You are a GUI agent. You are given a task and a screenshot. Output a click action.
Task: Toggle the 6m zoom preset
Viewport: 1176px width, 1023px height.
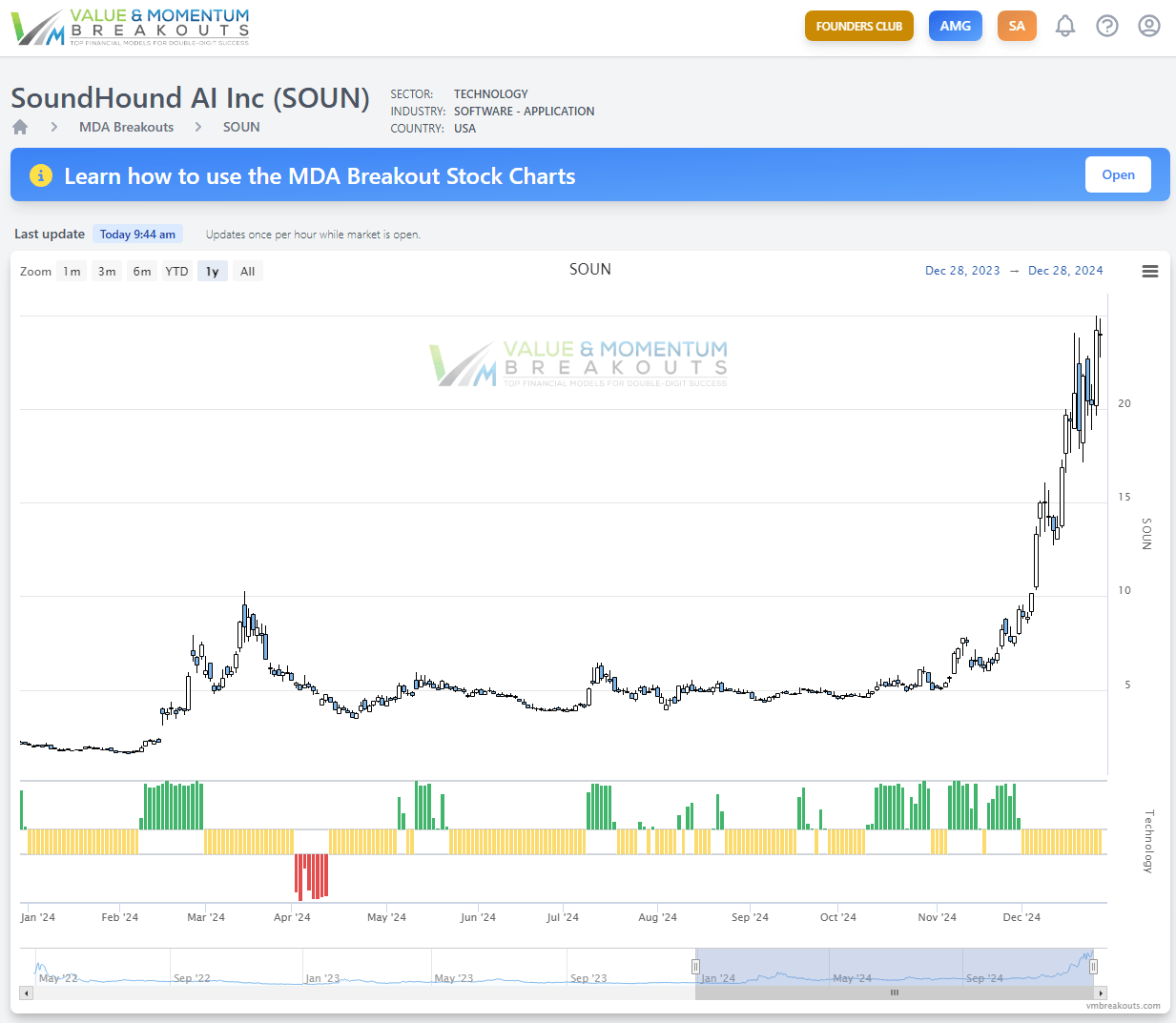(x=141, y=271)
